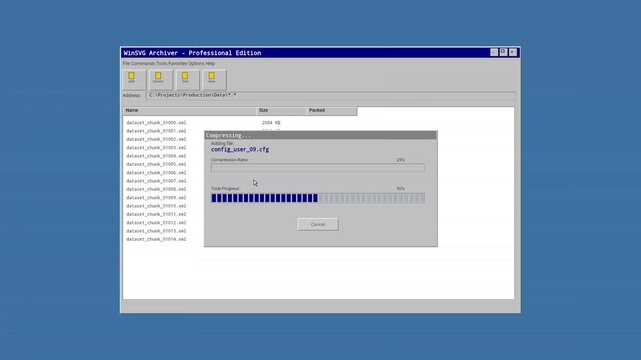The height and width of the screenshot is (360, 641).
Task: Select dataset_chunk_01012.xml in the list
Action: [156, 223]
